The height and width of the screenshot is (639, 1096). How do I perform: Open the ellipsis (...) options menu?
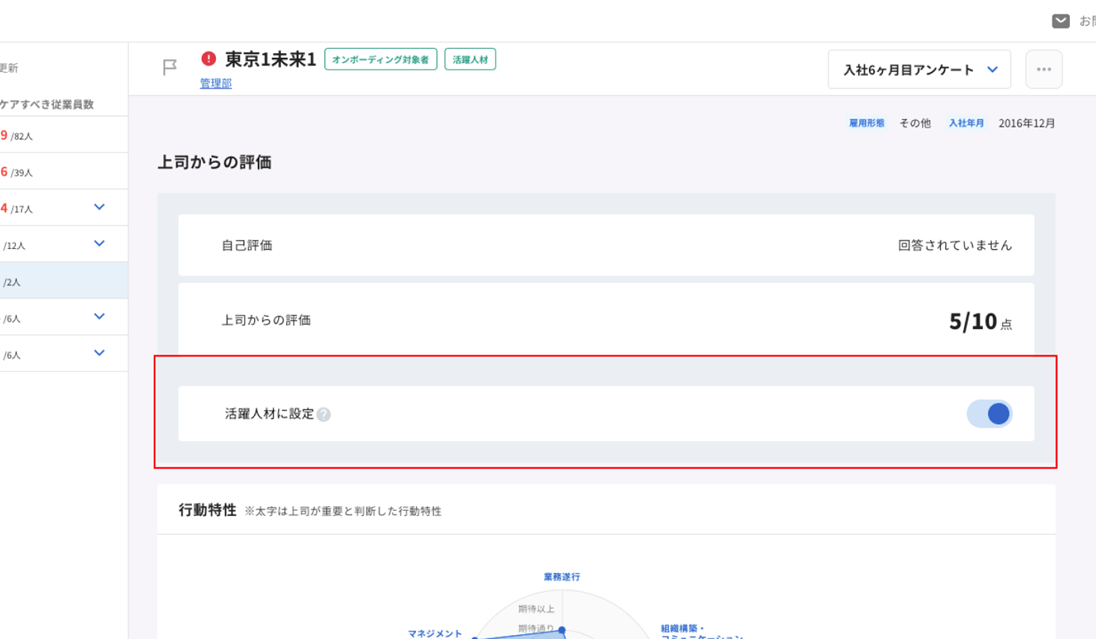pos(1044,68)
